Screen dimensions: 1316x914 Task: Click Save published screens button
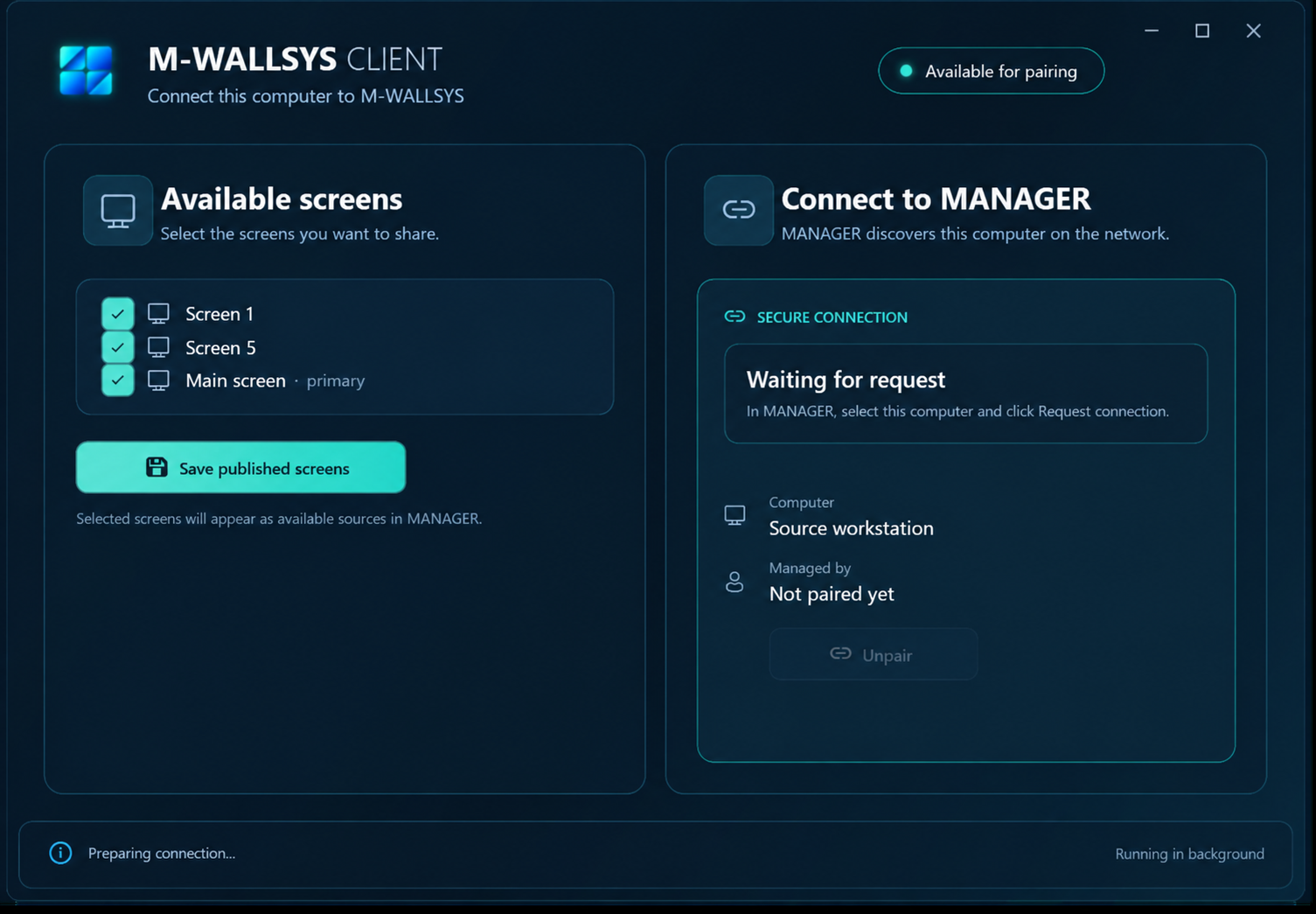point(240,468)
